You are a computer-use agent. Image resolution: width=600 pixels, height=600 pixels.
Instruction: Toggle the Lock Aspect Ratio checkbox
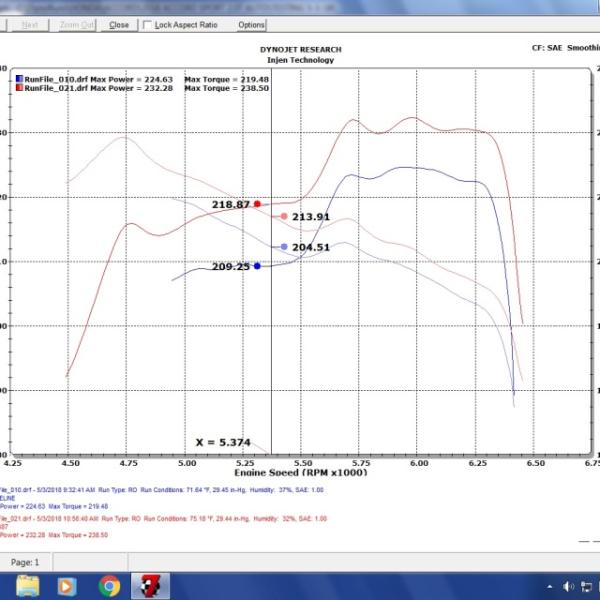click(x=147, y=25)
